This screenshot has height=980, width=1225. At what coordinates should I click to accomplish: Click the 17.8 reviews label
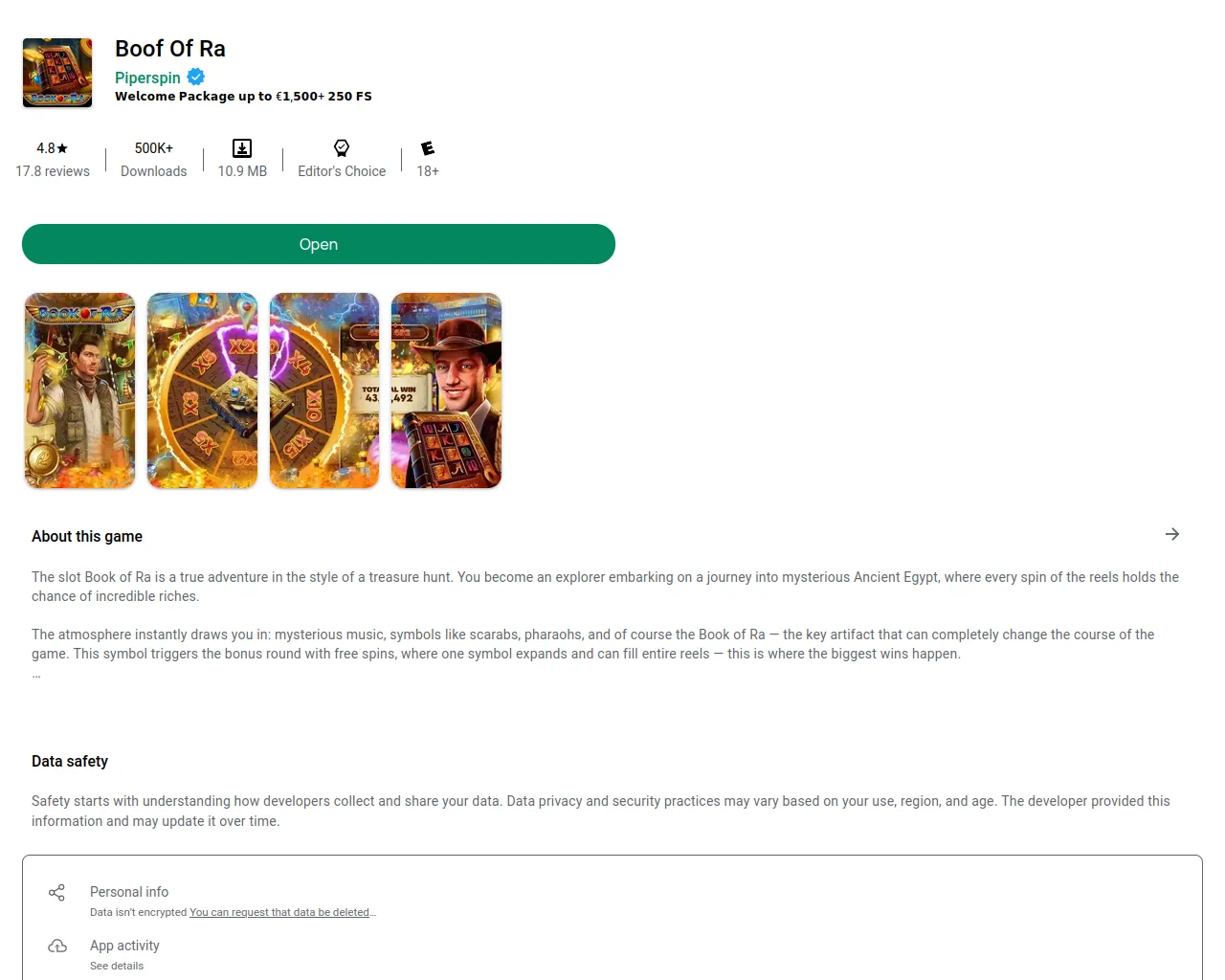(x=53, y=171)
